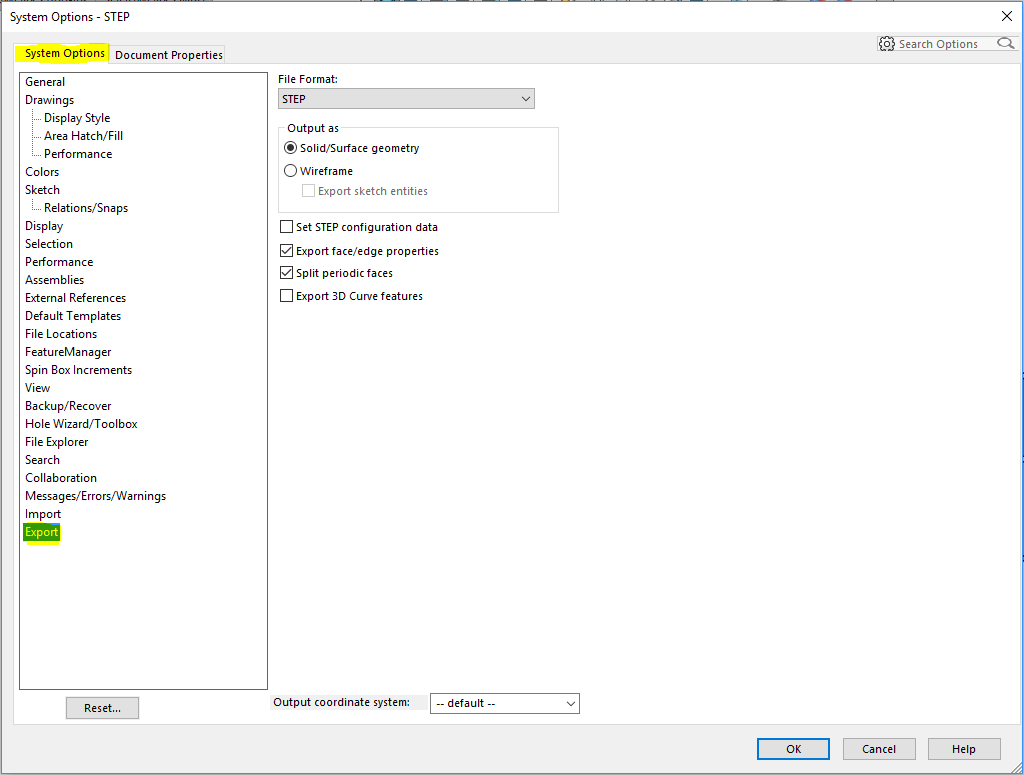The width and height of the screenshot is (1024, 775).
Task: Click the Reset... button
Action: click(103, 708)
